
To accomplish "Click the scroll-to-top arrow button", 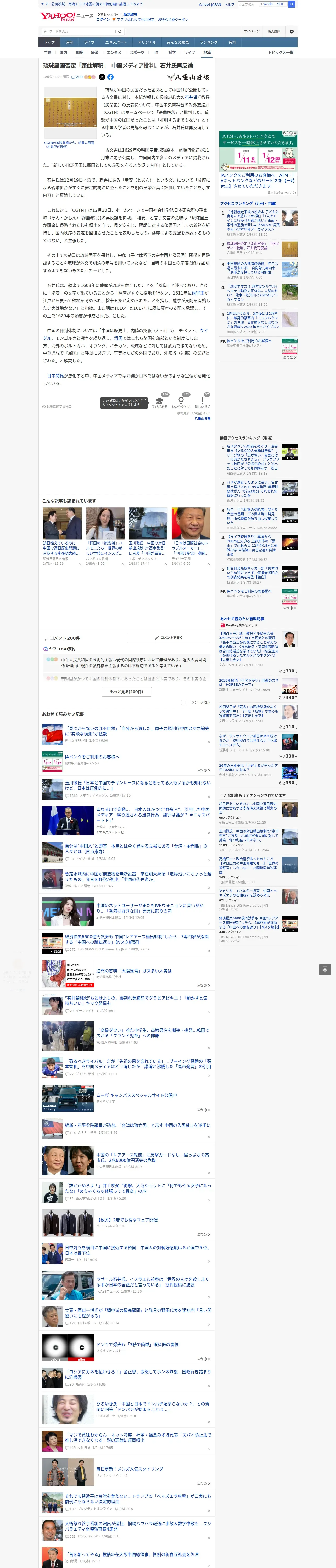I will (x=325, y=970).
